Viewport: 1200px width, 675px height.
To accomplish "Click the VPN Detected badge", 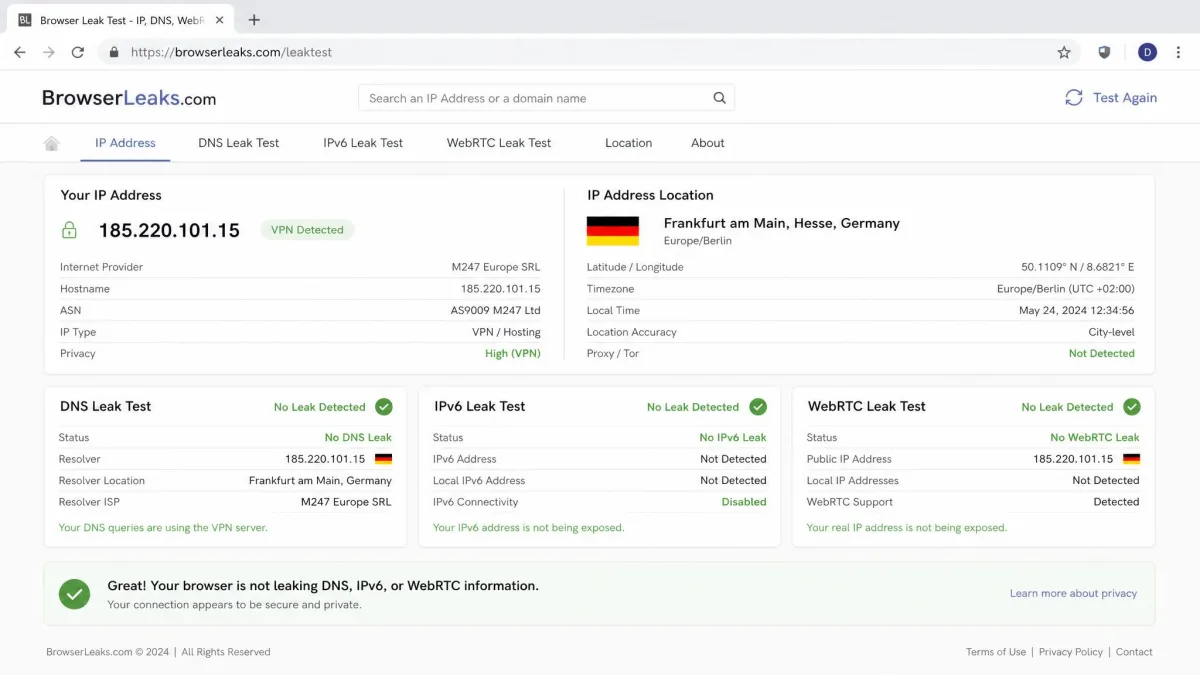I will 307,230.
